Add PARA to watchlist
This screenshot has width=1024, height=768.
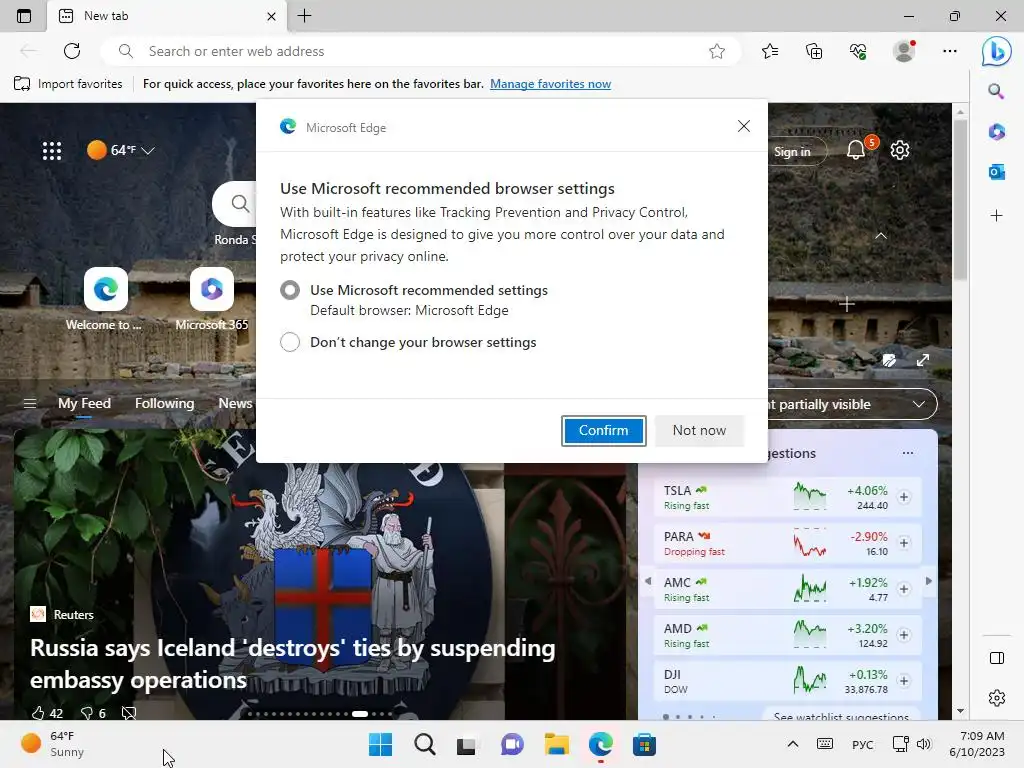904,543
